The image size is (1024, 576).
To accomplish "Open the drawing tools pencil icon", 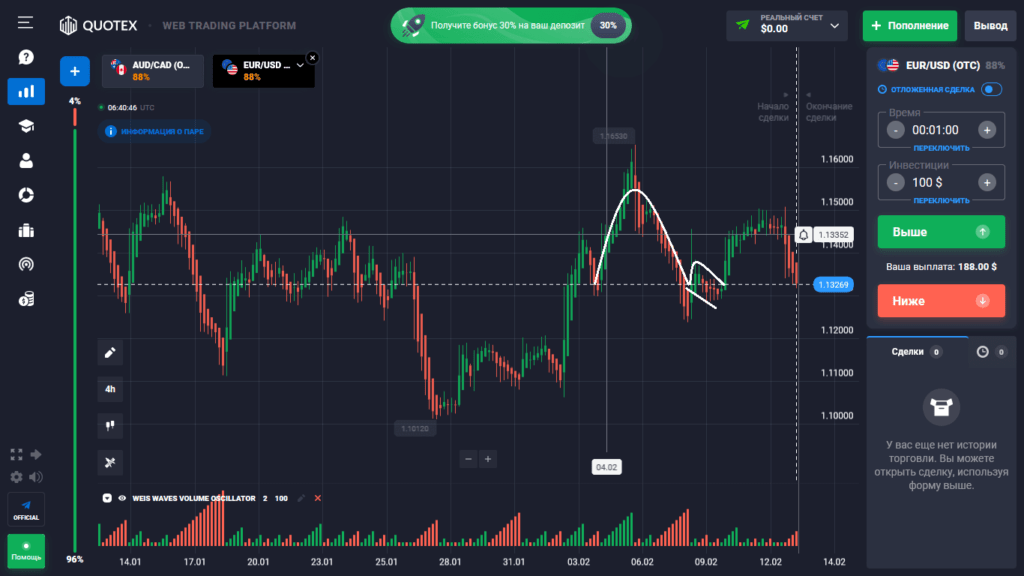I will pos(110,352).
